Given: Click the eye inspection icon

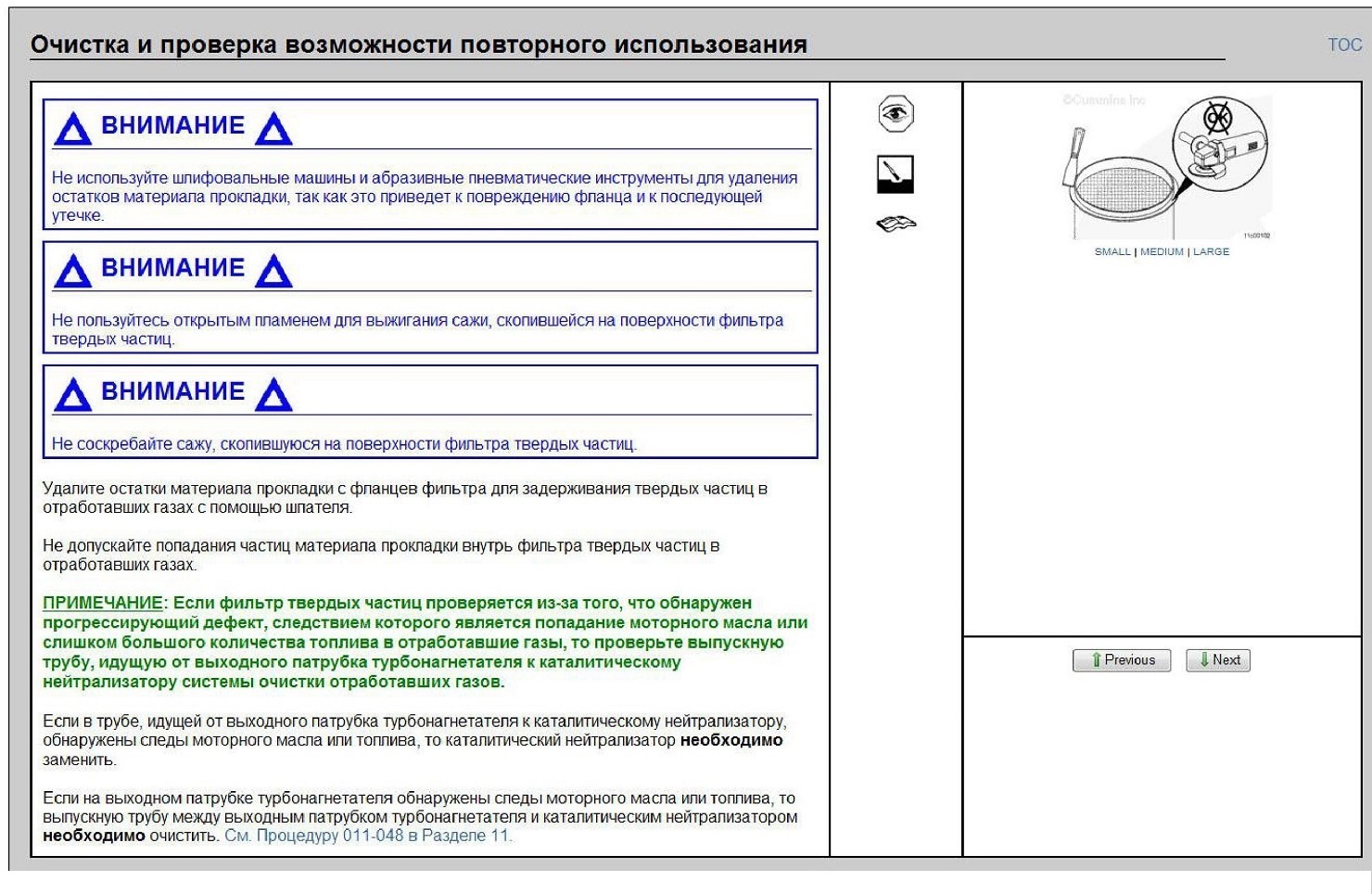Looking at the screenshot, I should pyautogui.click(x=896, y=114).
